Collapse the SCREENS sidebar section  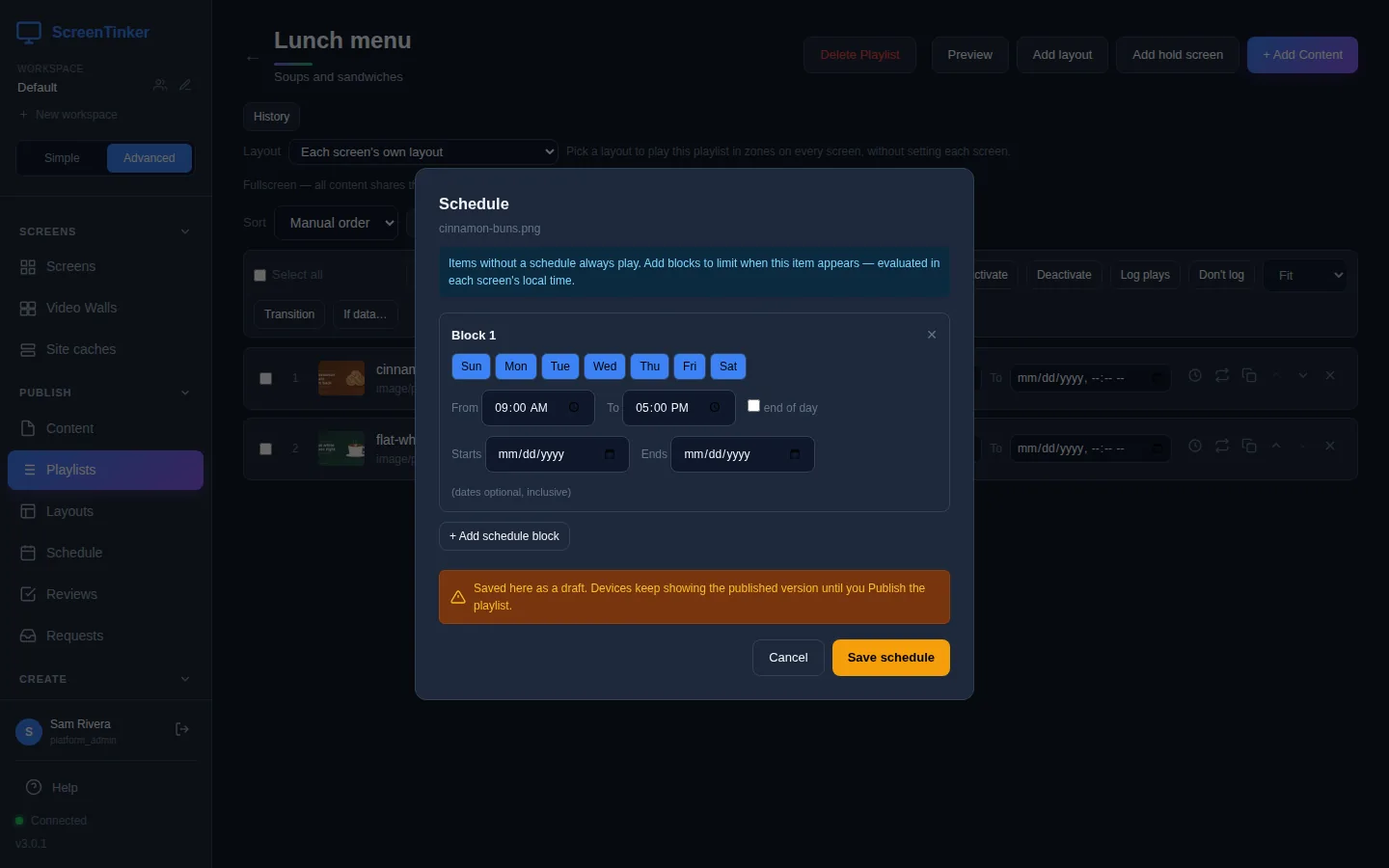click(x=185, y=231)
